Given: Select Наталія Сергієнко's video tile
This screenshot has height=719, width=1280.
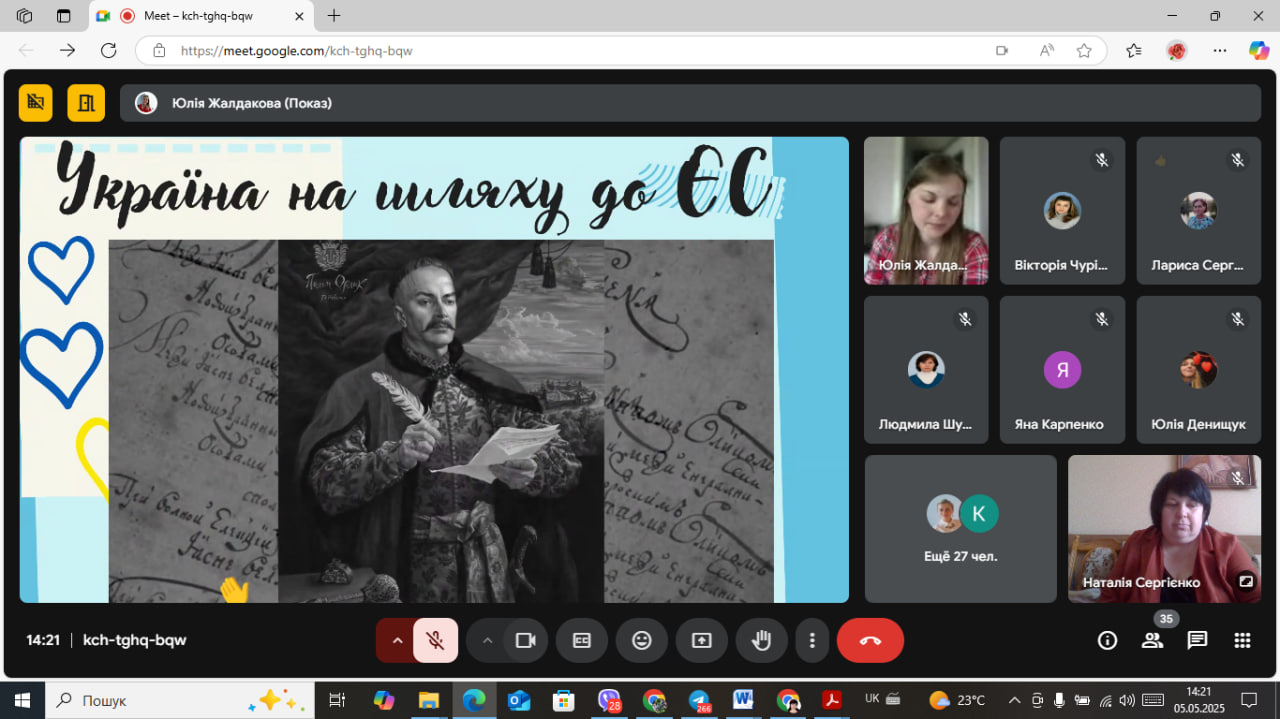Looking at the screenshot, I should [1164, 529].
